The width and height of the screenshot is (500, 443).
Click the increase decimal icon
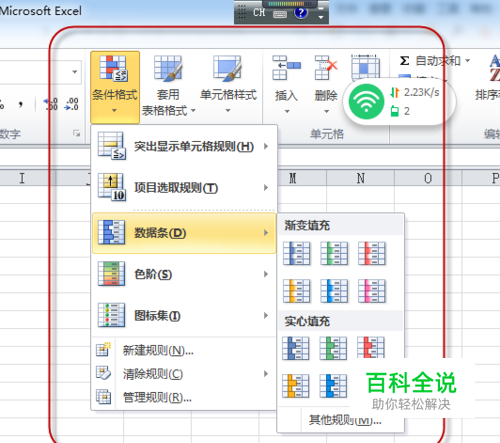(50, 104)
